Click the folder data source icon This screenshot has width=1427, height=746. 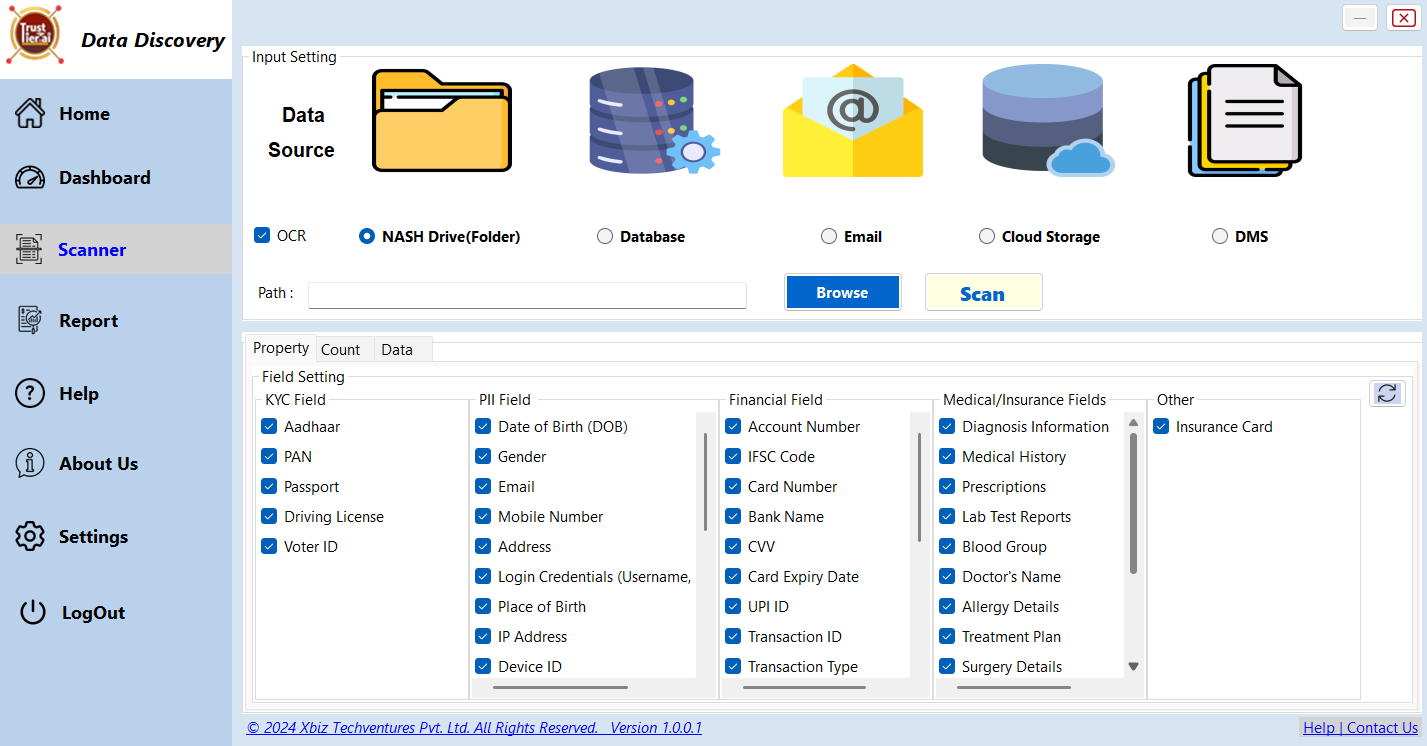pyautogui.click(x=441, y=122)
